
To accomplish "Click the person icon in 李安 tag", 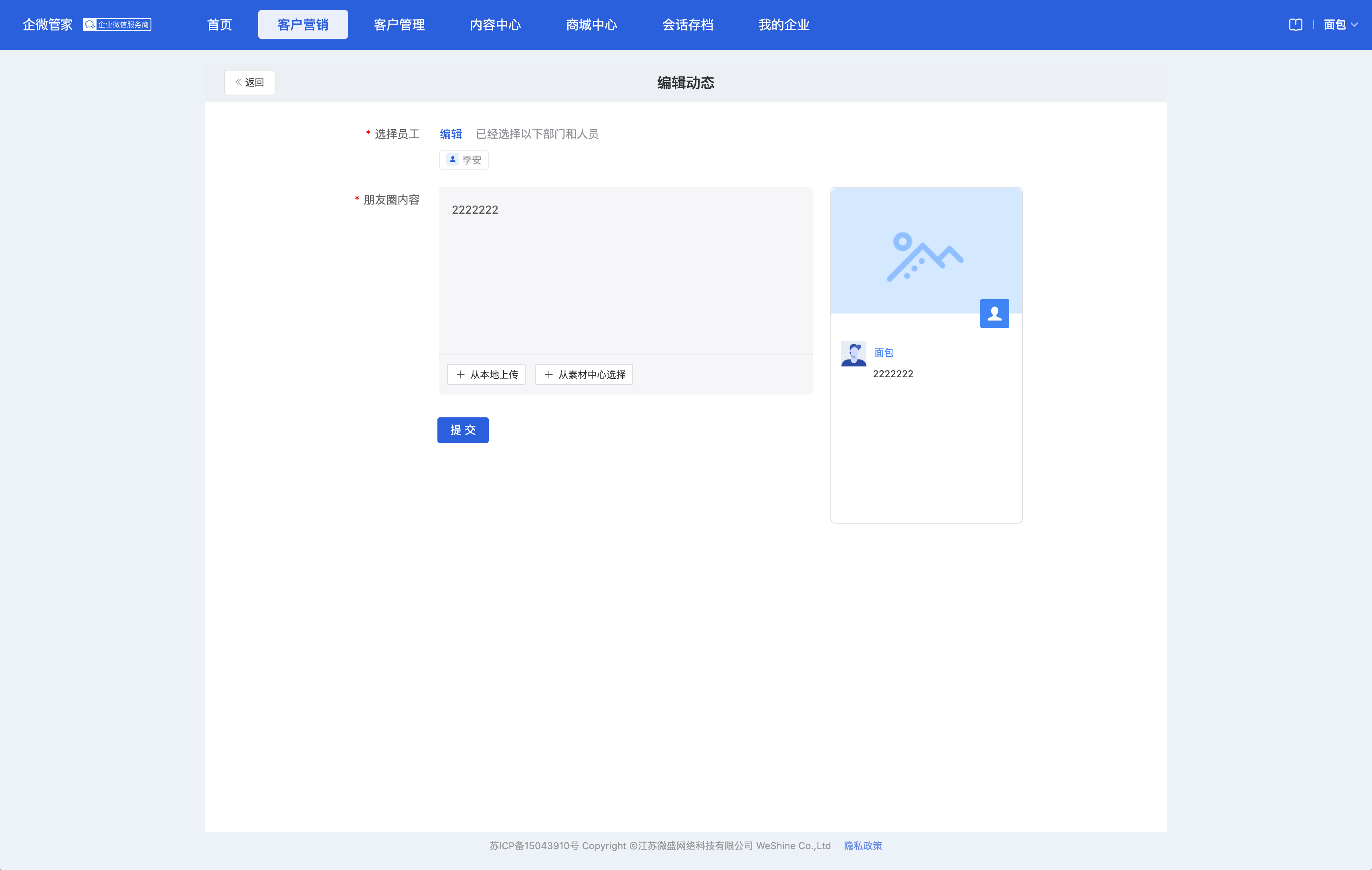I will 452,160.
